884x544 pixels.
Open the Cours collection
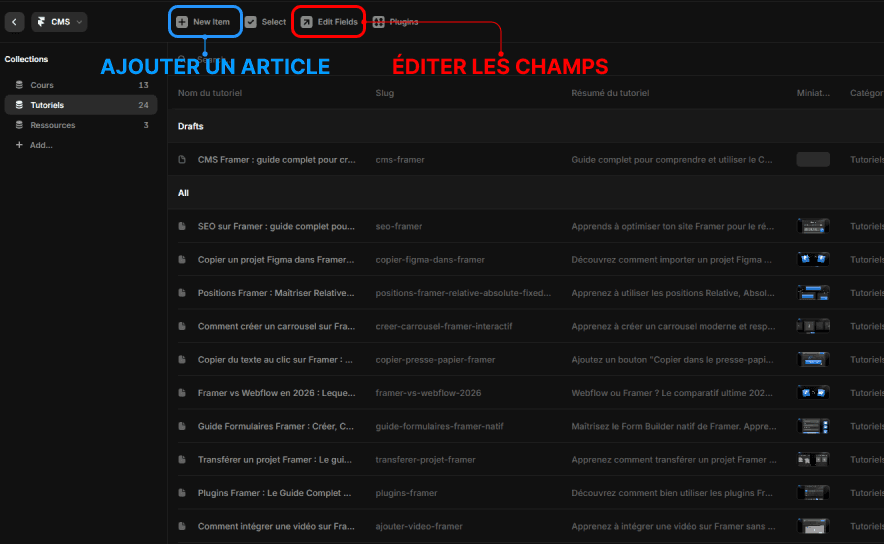[81, 85]
